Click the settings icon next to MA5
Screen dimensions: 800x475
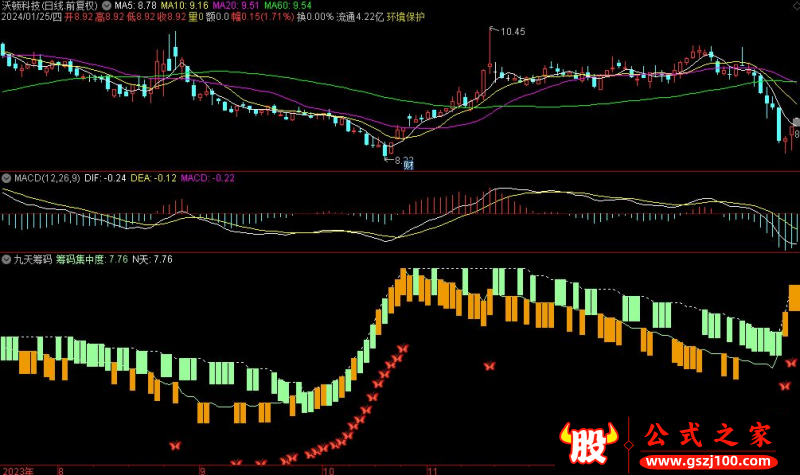pyautogui.click(x=107, y=5)
